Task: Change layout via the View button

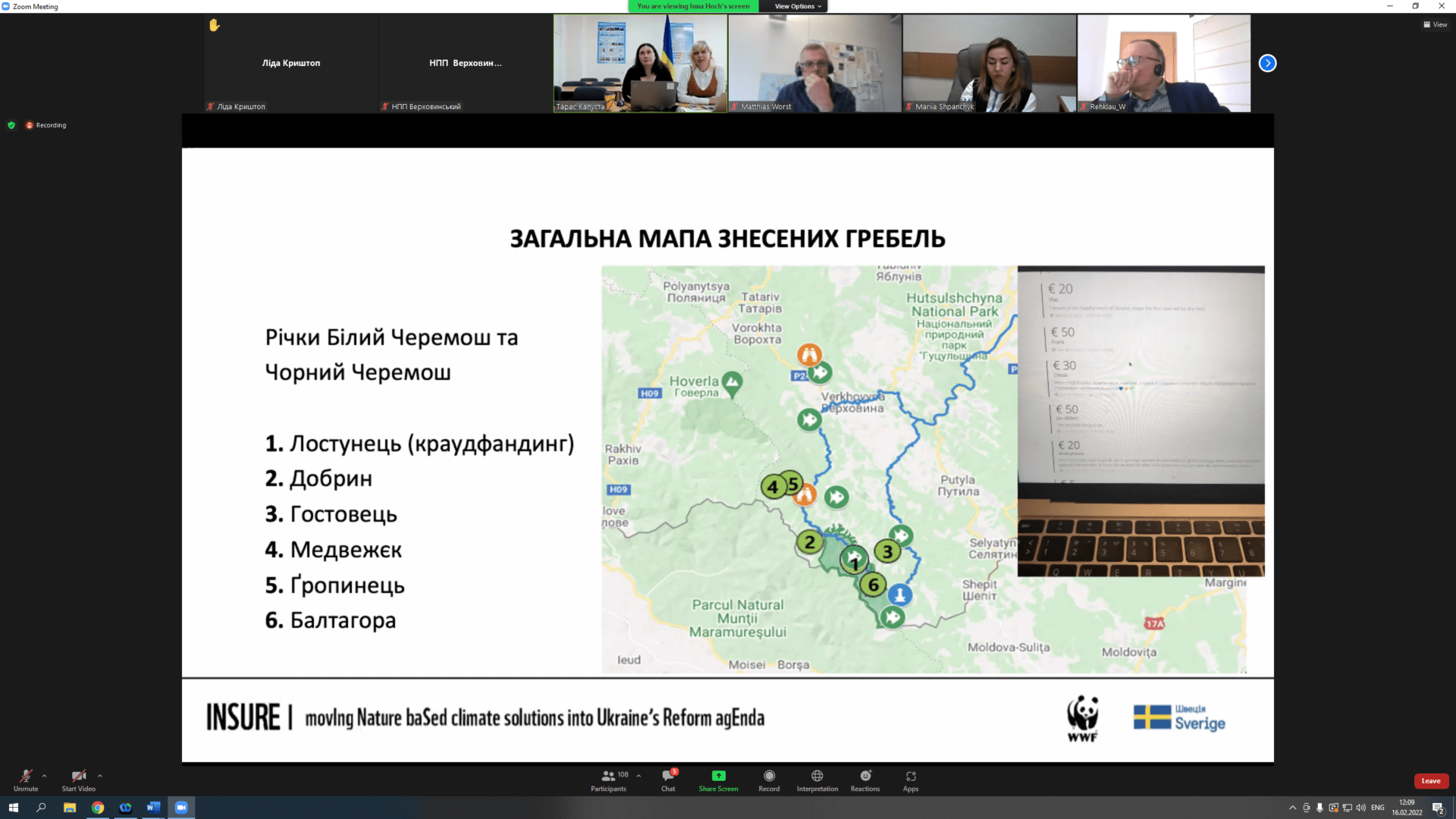Action: pyautogui.click(x=1435, y=24)
